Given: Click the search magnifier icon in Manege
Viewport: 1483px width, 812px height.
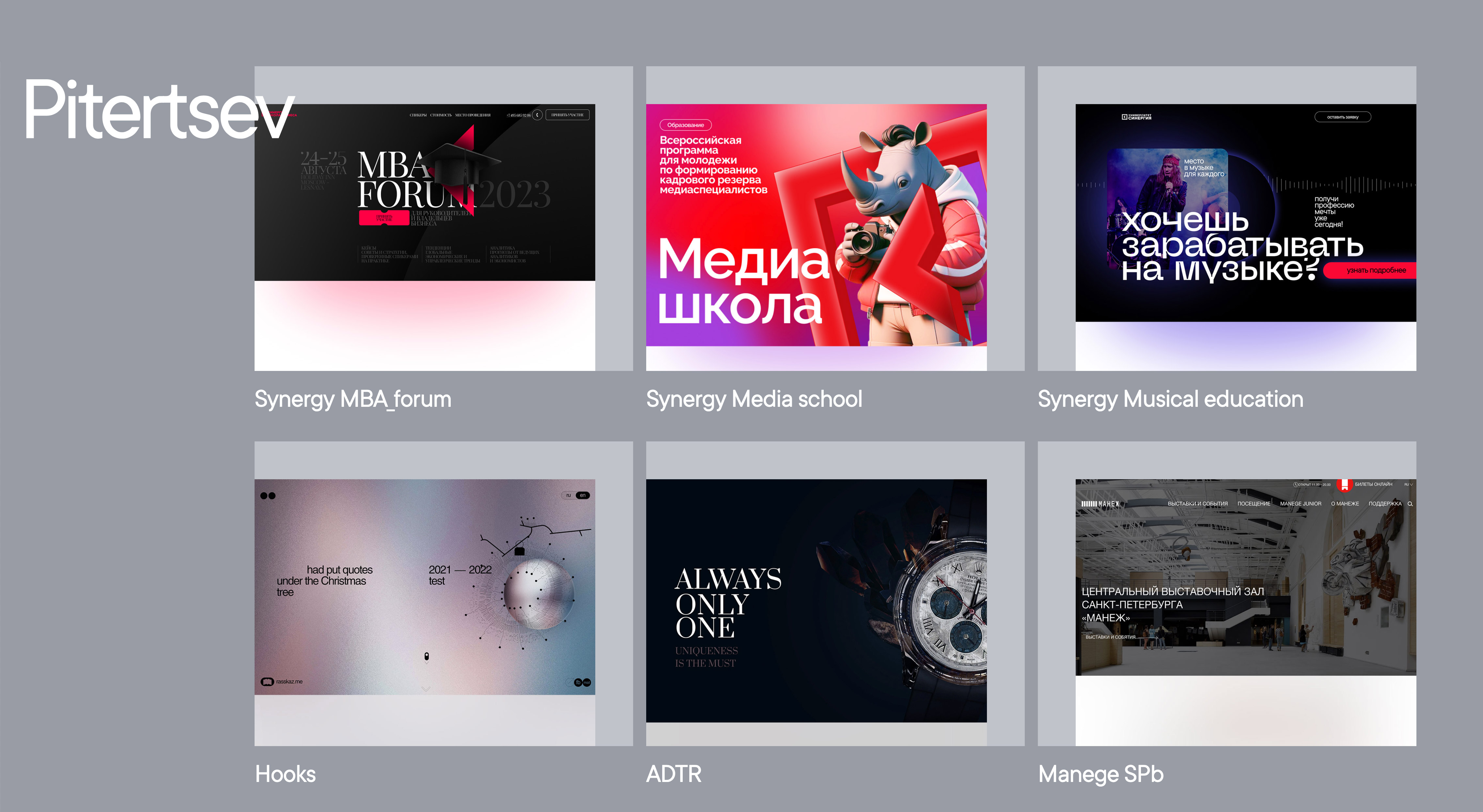Looking at the screenshot, I should click(1410, 503).
